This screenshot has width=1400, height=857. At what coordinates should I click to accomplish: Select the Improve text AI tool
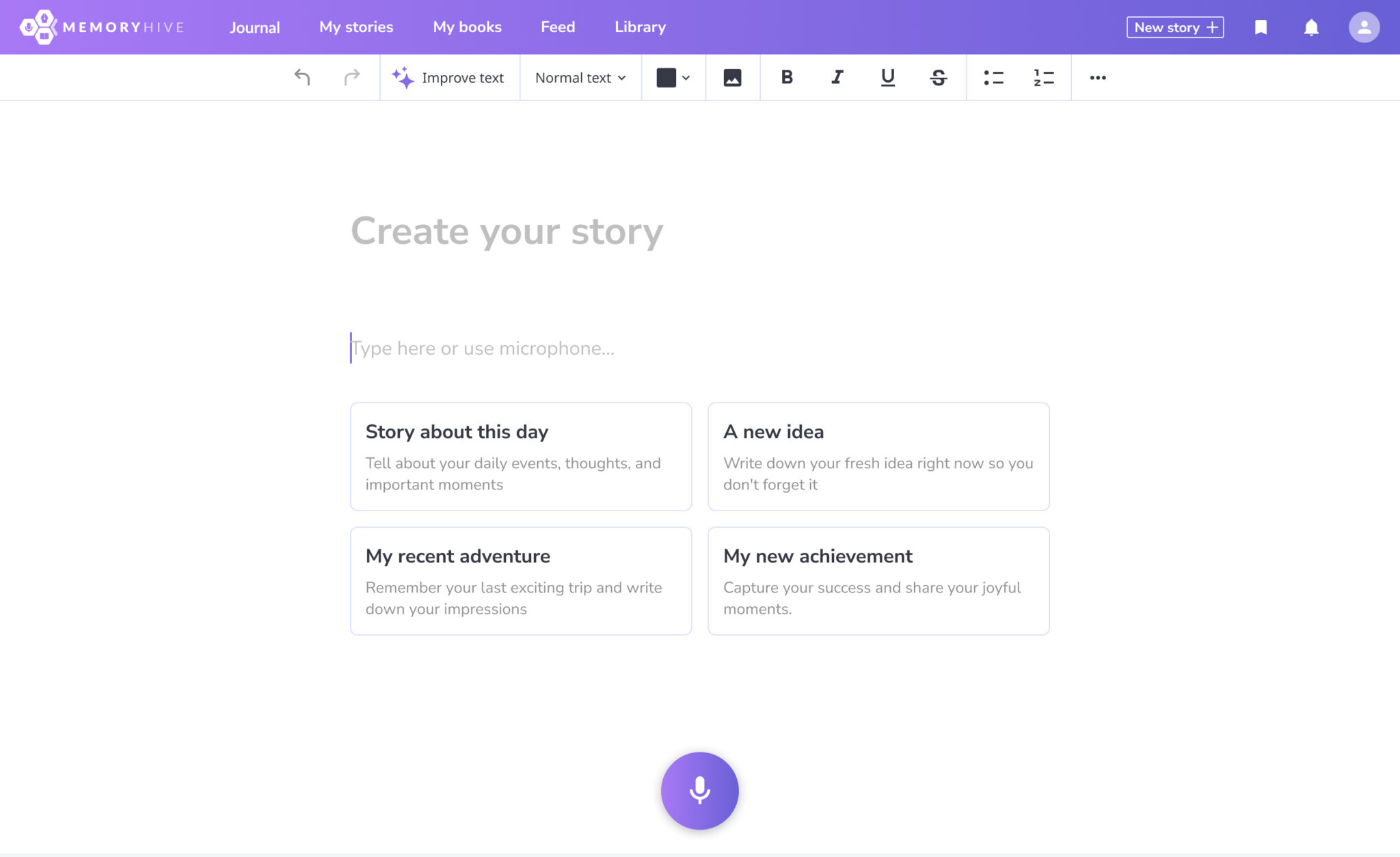pos(449,77)
